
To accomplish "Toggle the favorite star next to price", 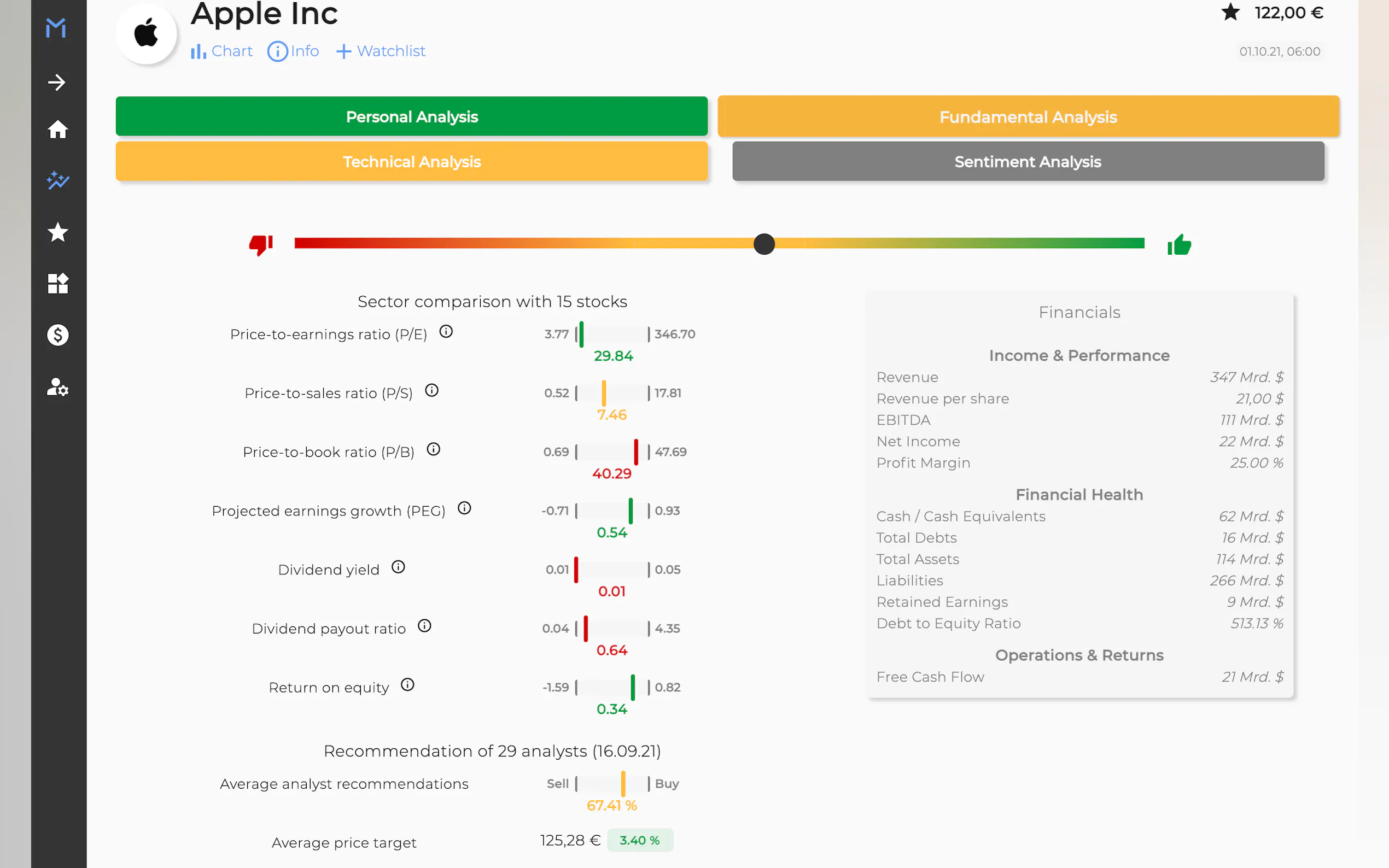I will 1230,13.
